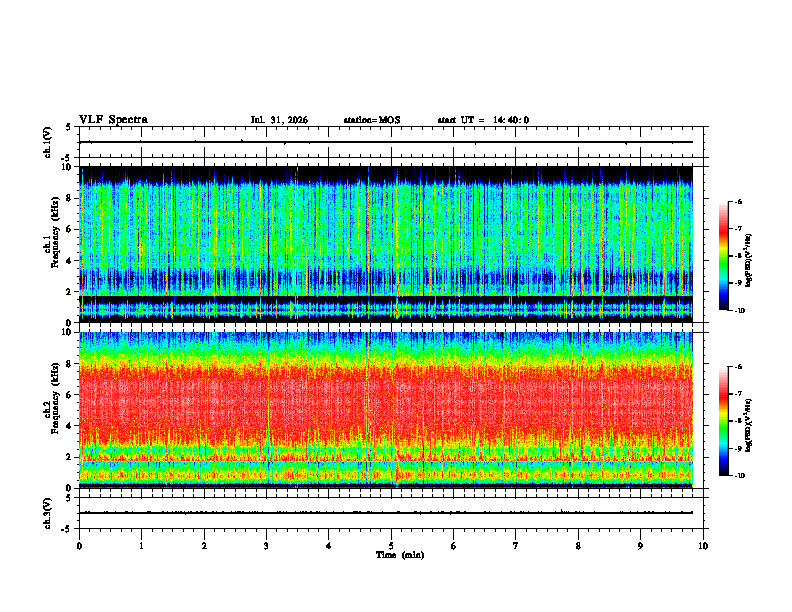Image resolution: width=792 pixels, height=612 pixels.
Task: Click the ch.2 spectrogram color bar
Action: click(723, 421)
